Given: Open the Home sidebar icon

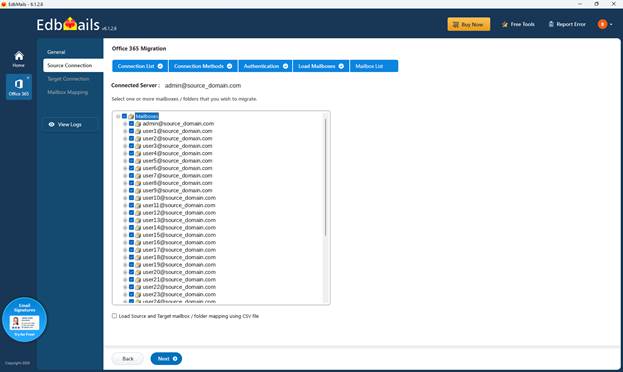Looking at the screenshot, I should coord(19,59).
